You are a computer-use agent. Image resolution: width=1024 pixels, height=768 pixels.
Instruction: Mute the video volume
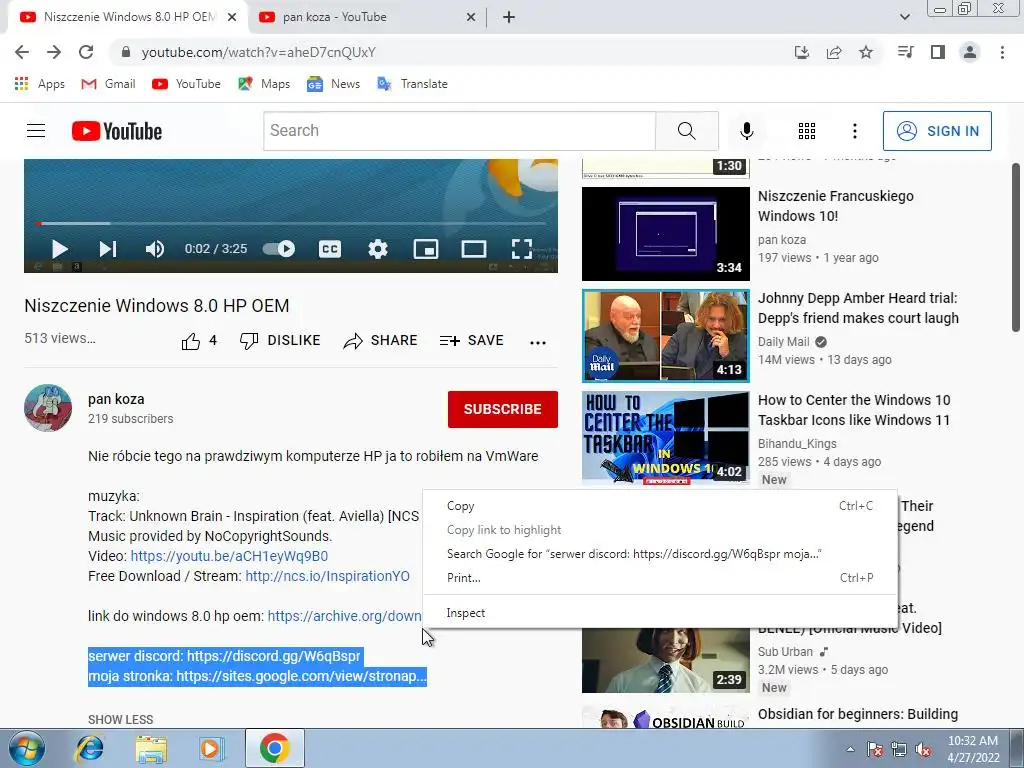pyautogui.click(x=155, y=249)
